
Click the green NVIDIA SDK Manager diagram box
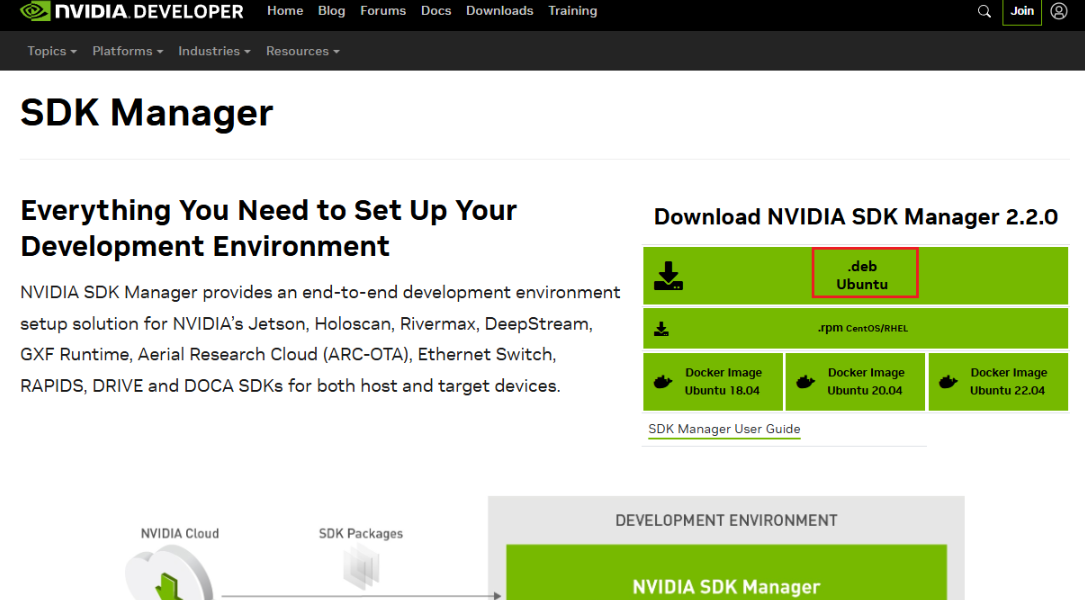tap(726, 572)
